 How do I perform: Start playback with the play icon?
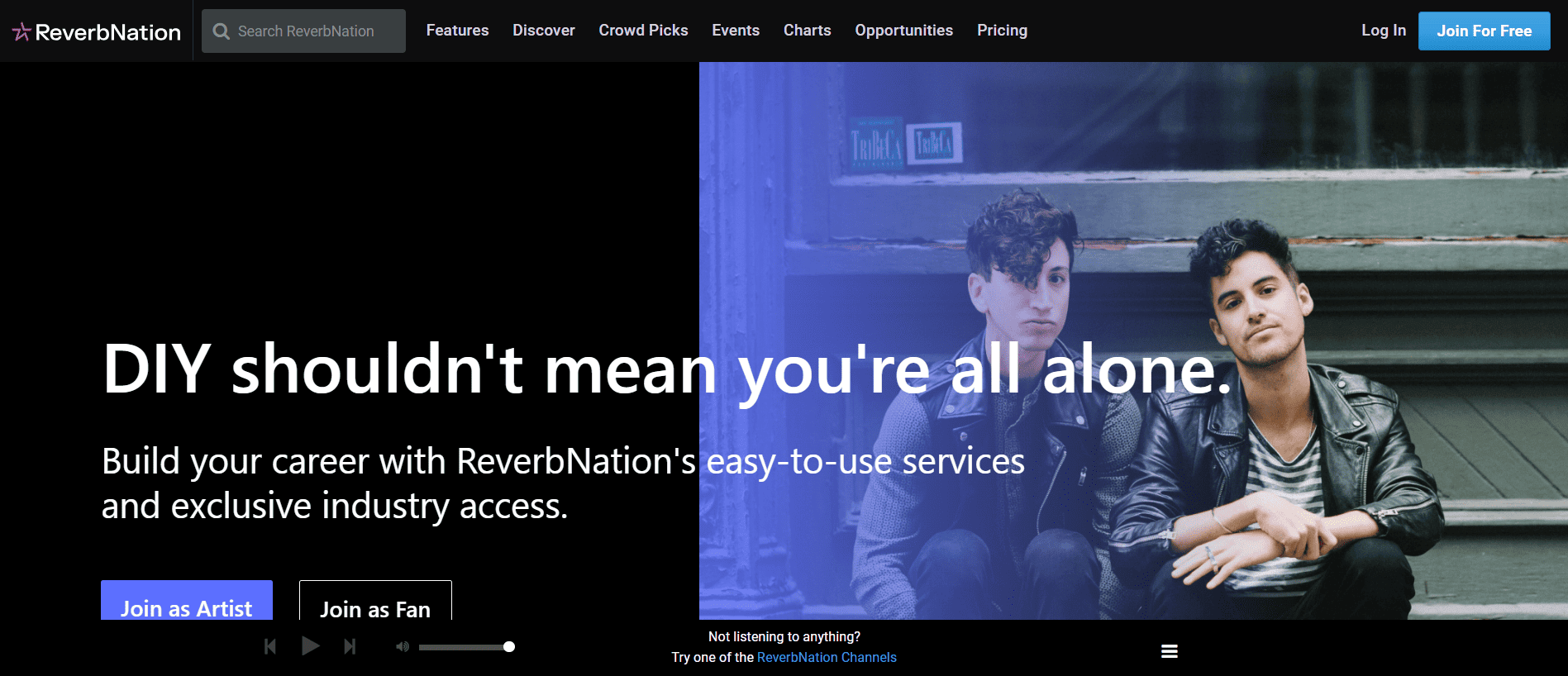click(310, 646)
